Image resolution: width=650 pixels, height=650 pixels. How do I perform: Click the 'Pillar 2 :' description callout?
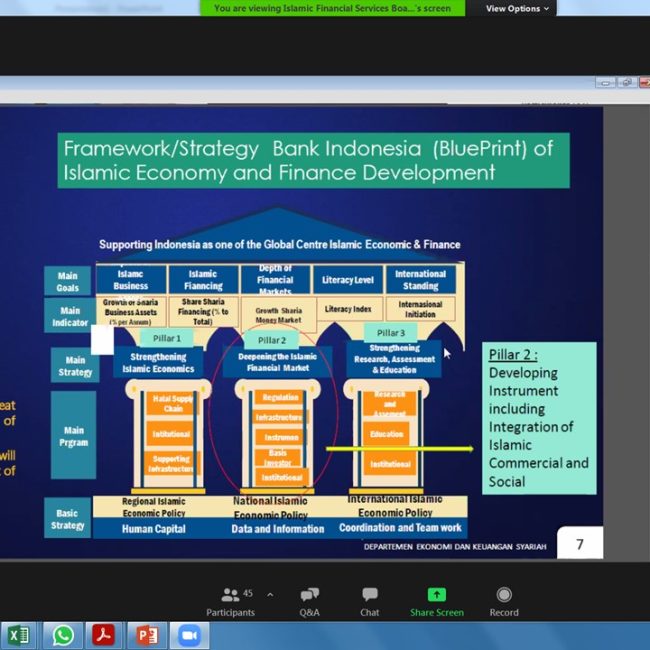(x=539, y=418)
